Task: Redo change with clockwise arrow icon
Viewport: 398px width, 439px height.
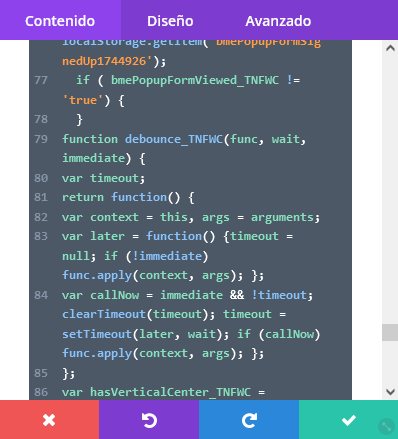Action: coord(249,420)
